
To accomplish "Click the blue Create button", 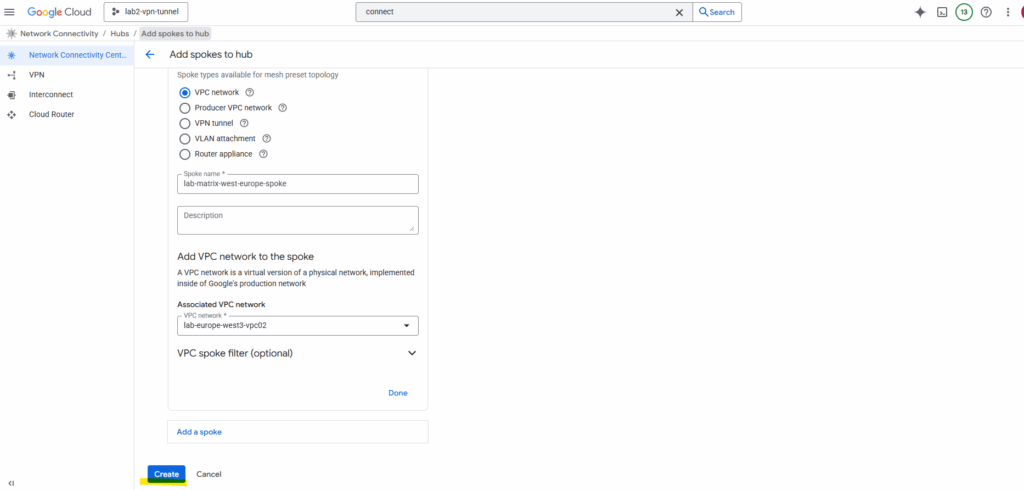I will [x=166, y=474].
